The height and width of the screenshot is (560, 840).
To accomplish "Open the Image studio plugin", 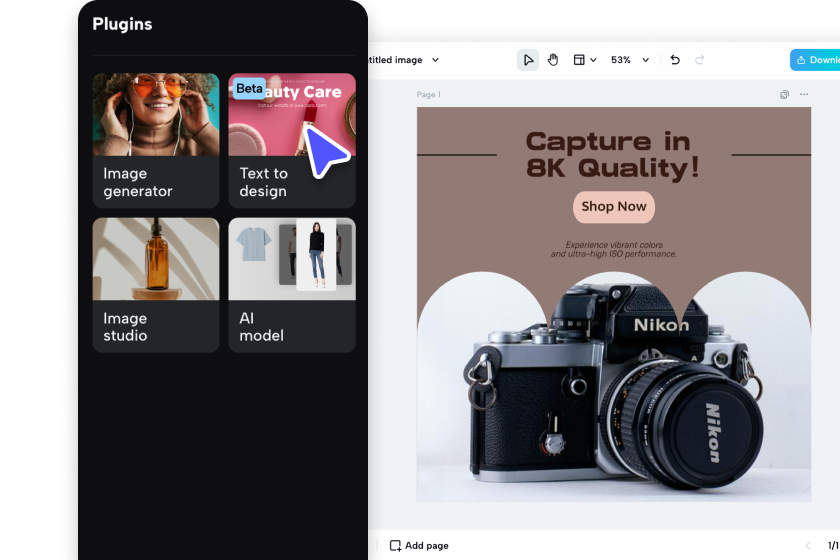I will tap(156, 285).
